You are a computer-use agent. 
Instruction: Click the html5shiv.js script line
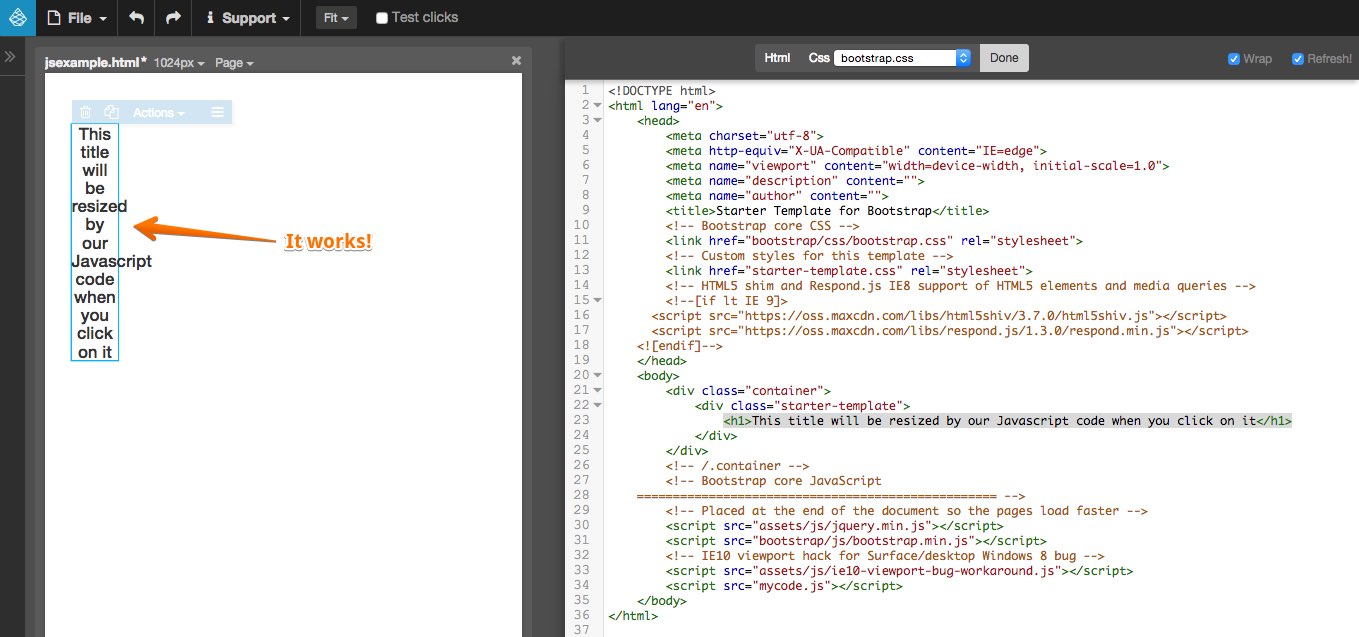pyautogui.click(x=939, y=315)
